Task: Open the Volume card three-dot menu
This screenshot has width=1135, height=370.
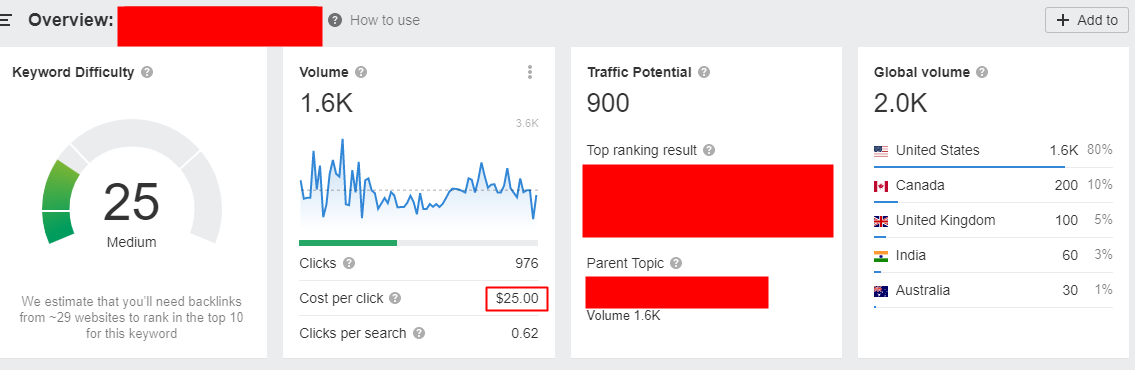Action: coord(530,72)
